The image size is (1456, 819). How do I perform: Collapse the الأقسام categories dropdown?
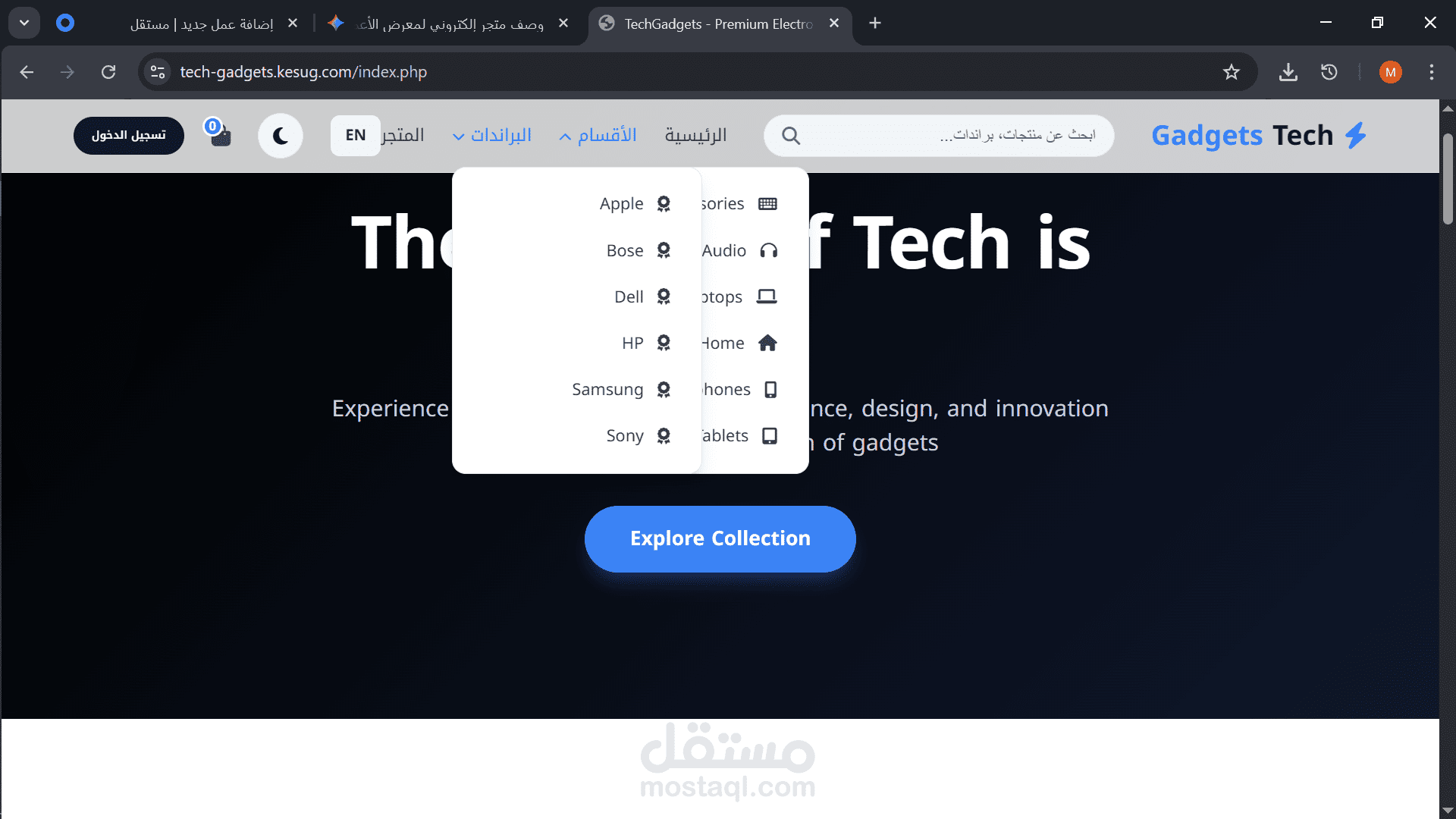[598, 135]
